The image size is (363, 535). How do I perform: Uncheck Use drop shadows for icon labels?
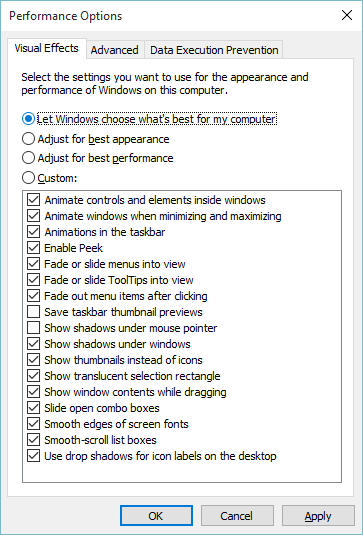coord(33,456)
